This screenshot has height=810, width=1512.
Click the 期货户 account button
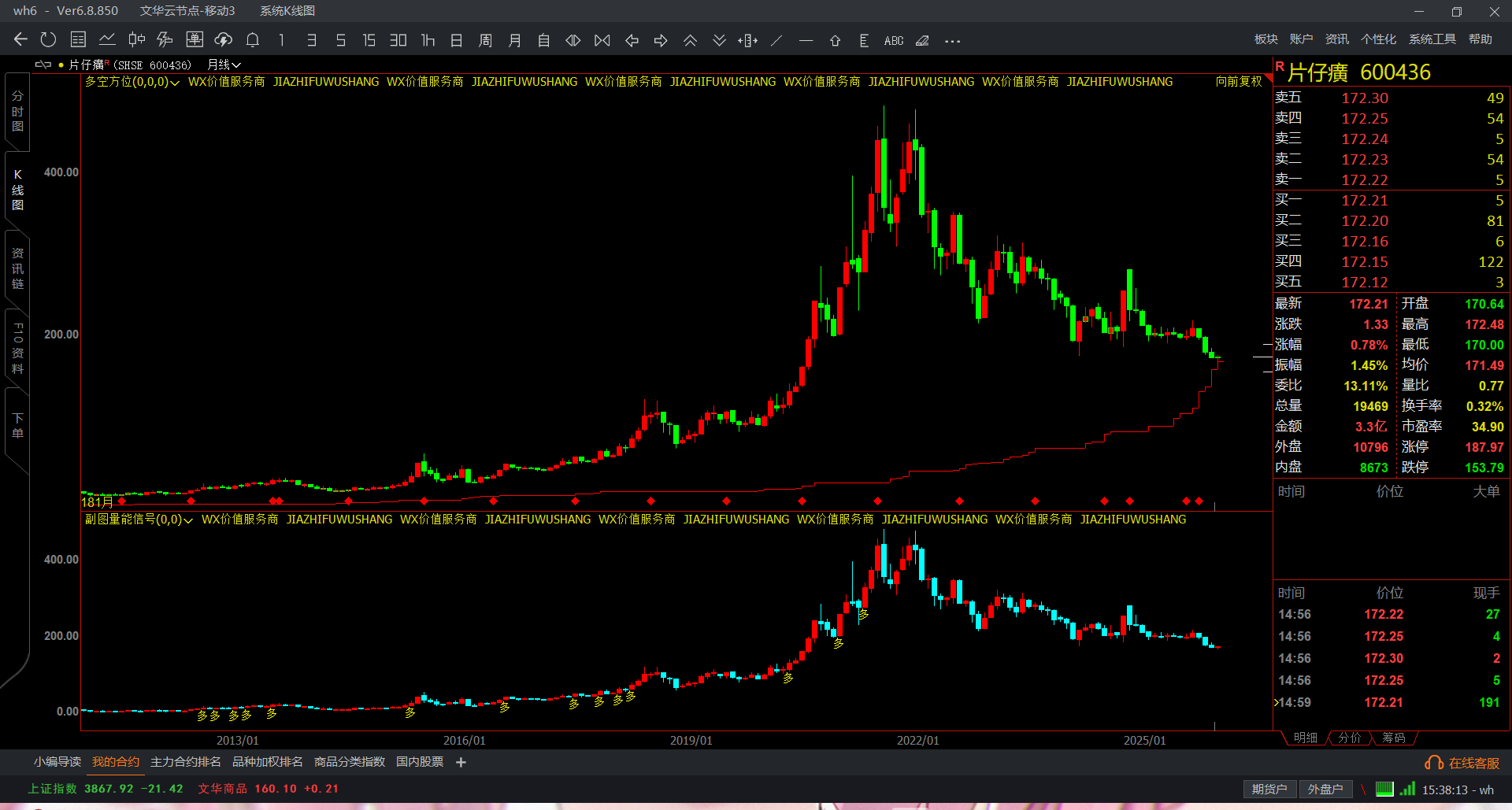pos(1269,790)
